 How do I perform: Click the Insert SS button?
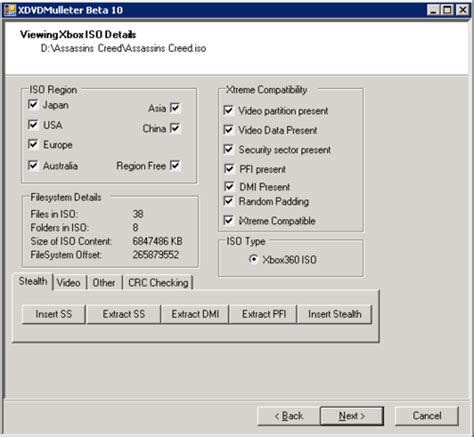pos(54,314)
